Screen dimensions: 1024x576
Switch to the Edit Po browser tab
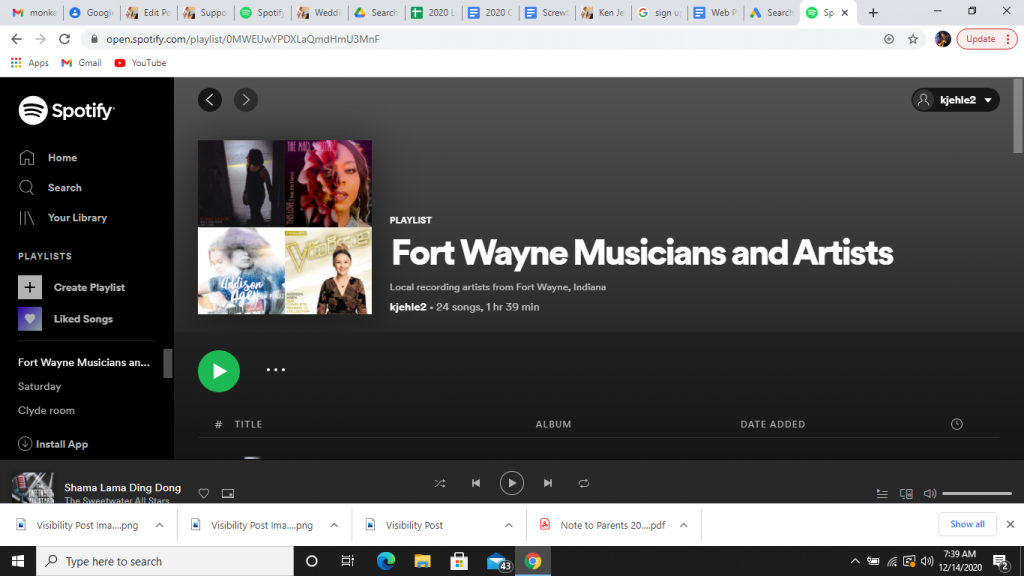(x=150, y=12)
